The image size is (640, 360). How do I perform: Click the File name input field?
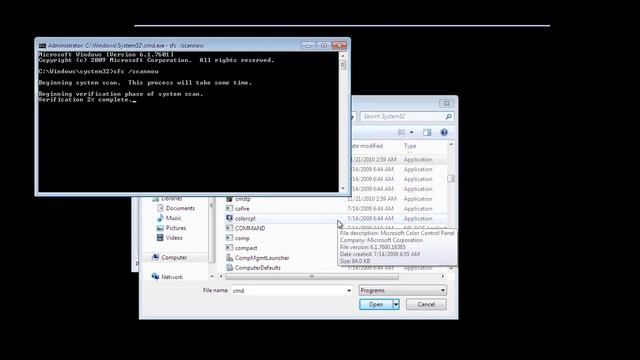[288, 291]
